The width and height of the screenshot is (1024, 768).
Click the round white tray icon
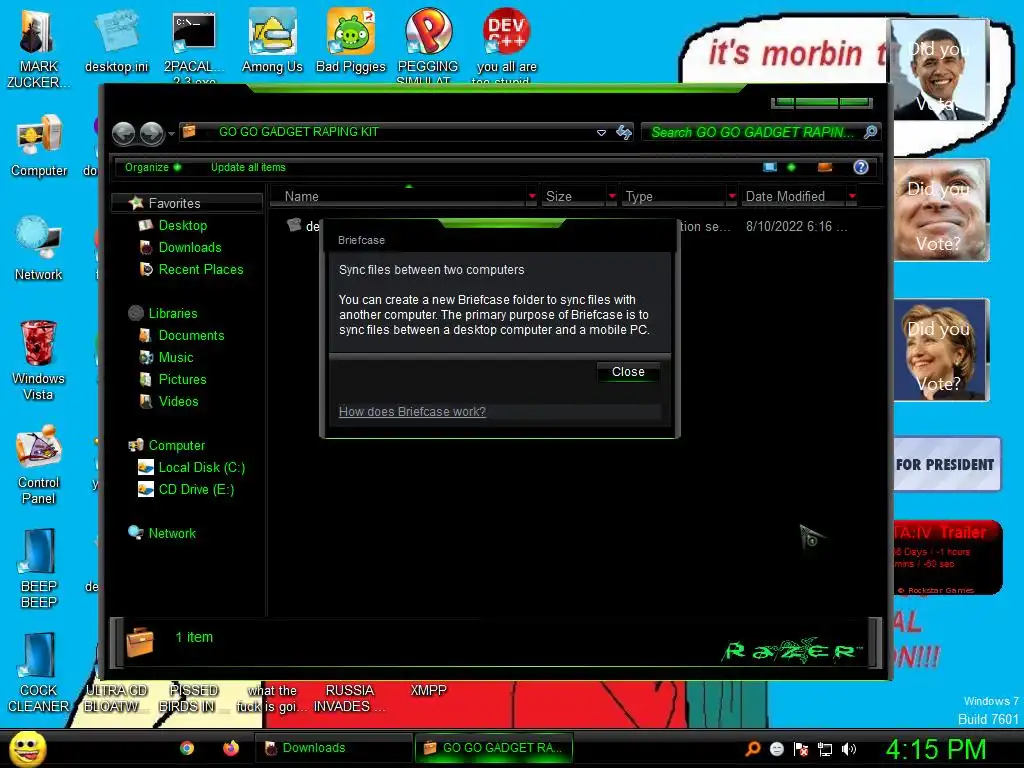click(776, 749)
